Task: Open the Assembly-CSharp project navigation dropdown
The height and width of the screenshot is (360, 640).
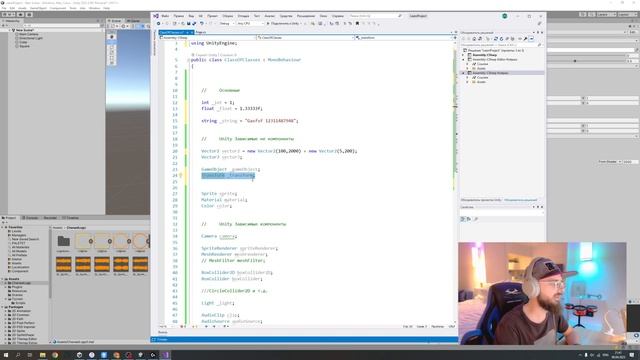Action: [208, 38]
